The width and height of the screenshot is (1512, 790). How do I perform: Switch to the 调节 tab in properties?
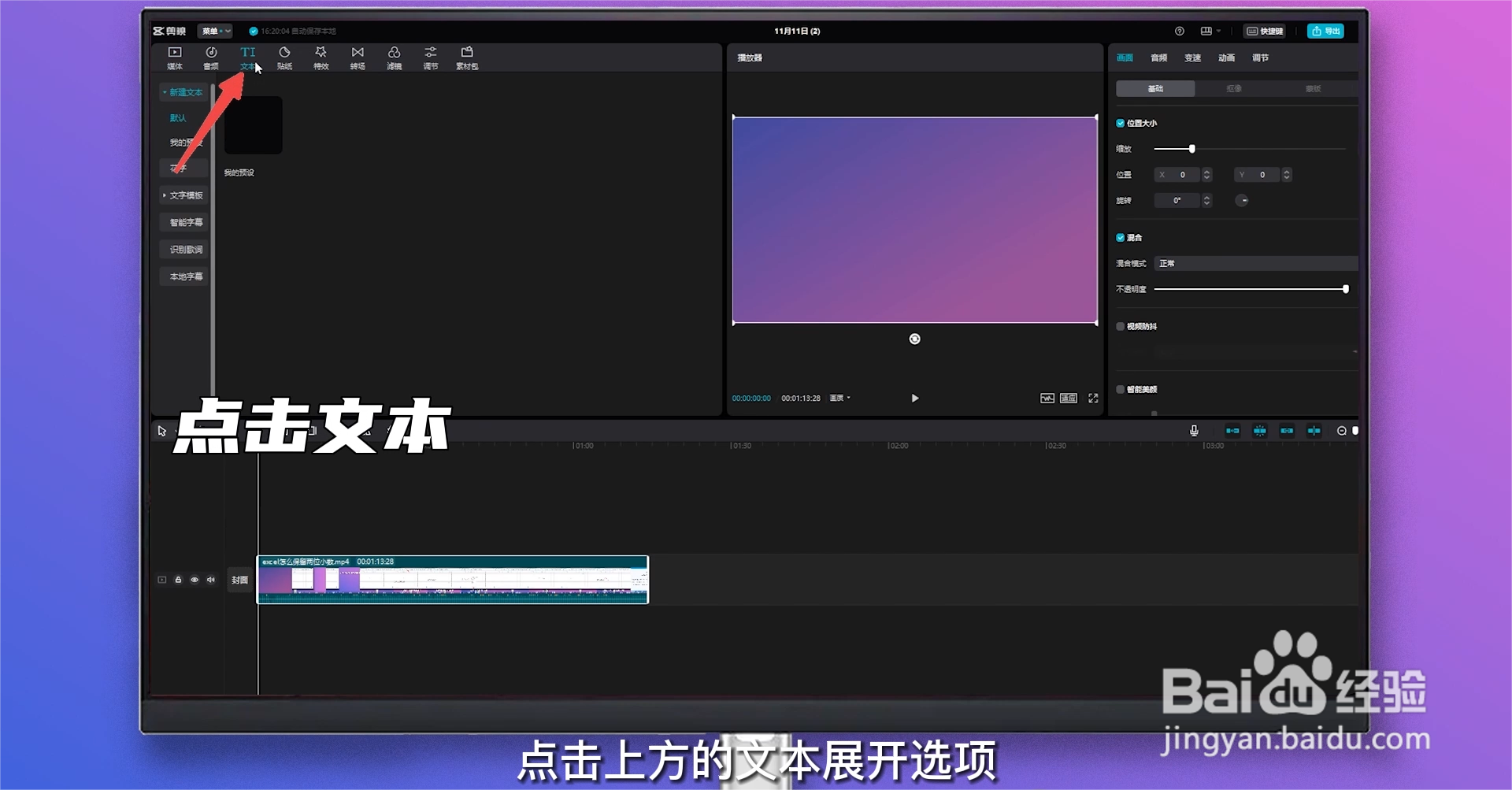[1260, 57]
